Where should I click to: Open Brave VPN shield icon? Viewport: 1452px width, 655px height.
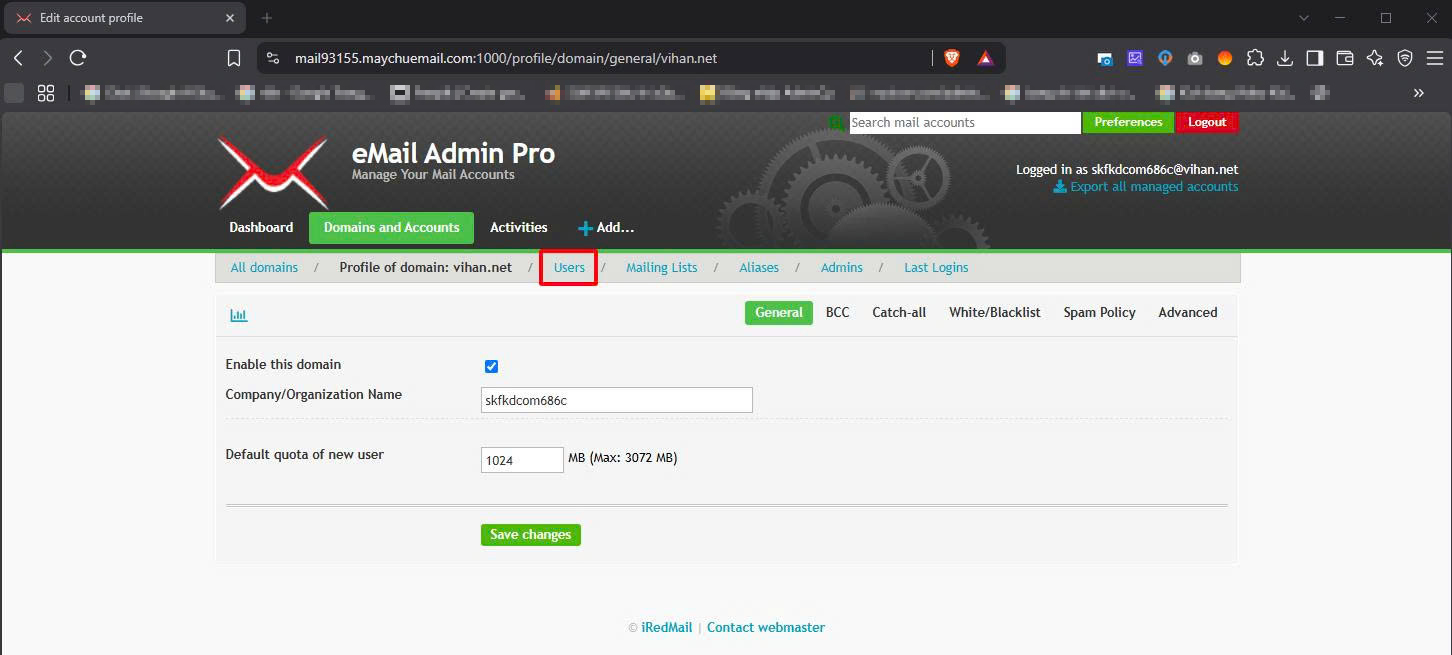[x=1405, y=58]
